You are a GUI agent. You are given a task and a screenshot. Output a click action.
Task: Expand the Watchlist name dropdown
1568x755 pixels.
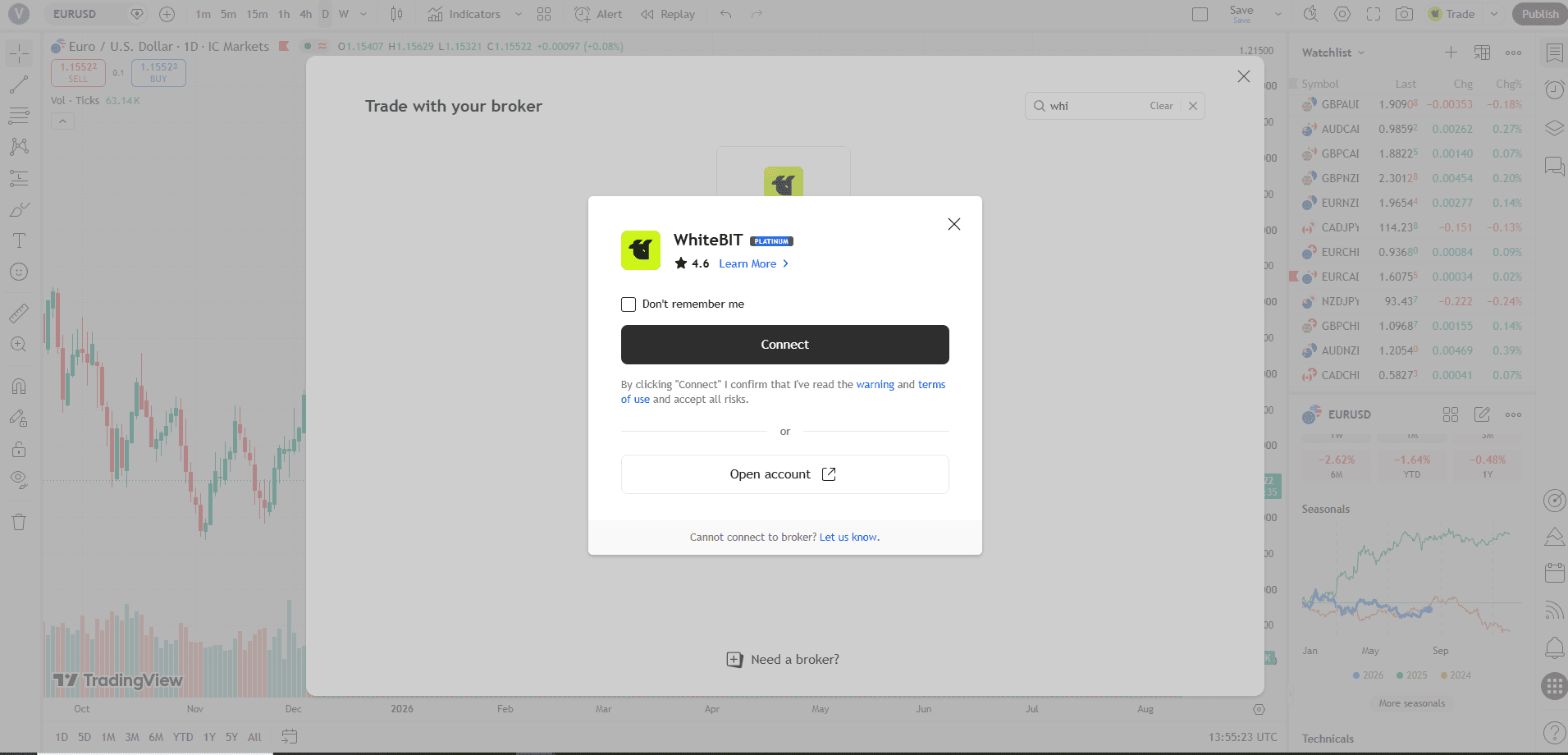(x=1333, y=53)
